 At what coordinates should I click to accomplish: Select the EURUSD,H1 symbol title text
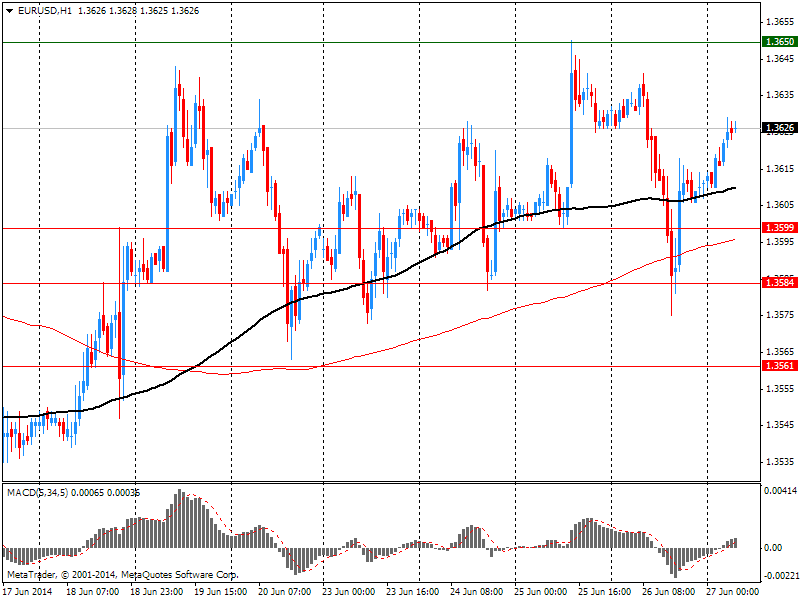pyautogui.click(x=44, y=11)
